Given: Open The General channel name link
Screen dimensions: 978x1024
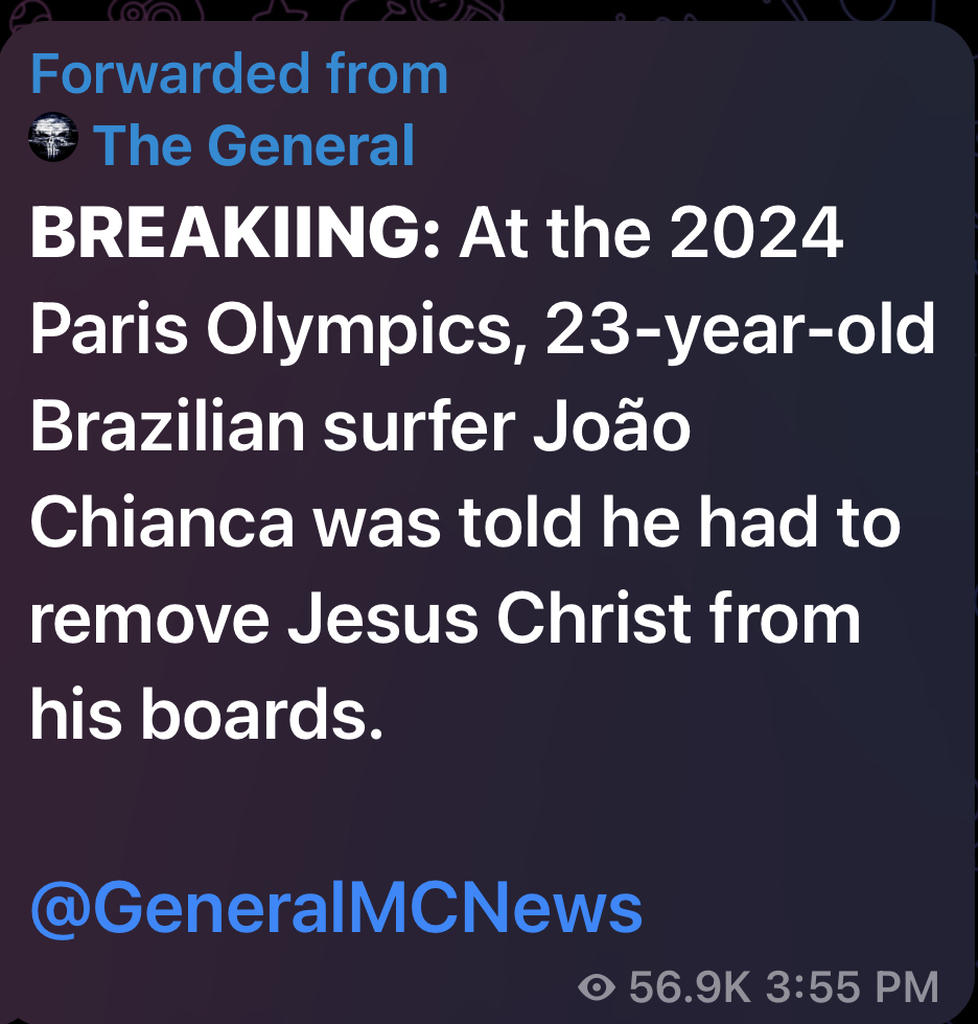Looking at the screenshot, I should coord(254,145).
